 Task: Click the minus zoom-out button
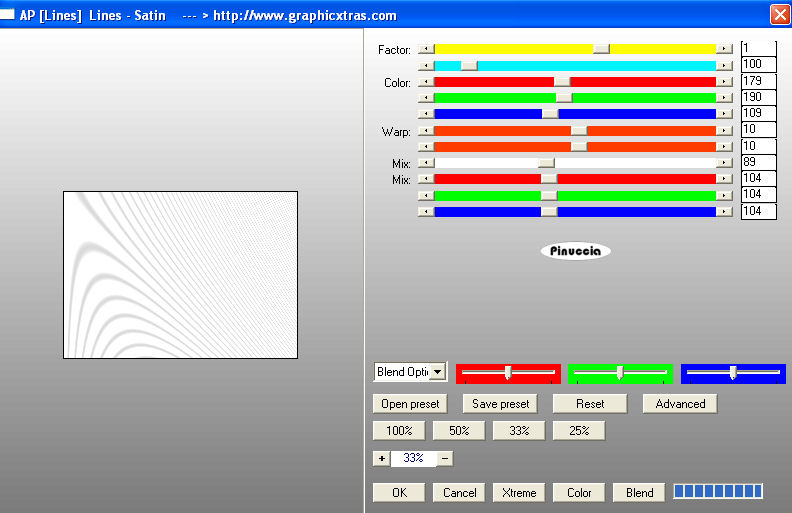pos(445,458)
